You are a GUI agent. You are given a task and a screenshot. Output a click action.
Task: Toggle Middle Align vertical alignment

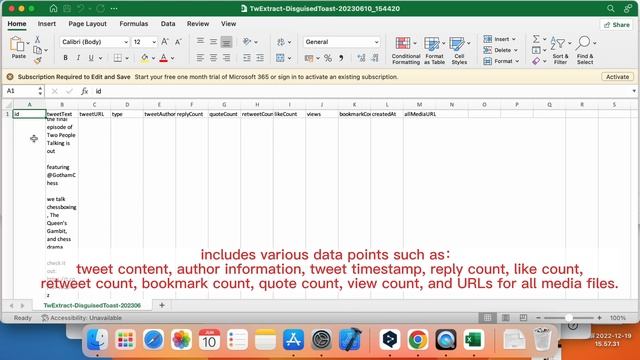213,41
